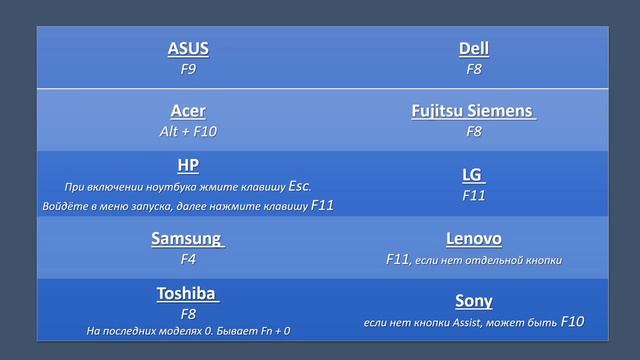Image resolution: width=640 pixels, height=360 pixels.
Task: Click the Lenovo heading
Action: point(474,239)
